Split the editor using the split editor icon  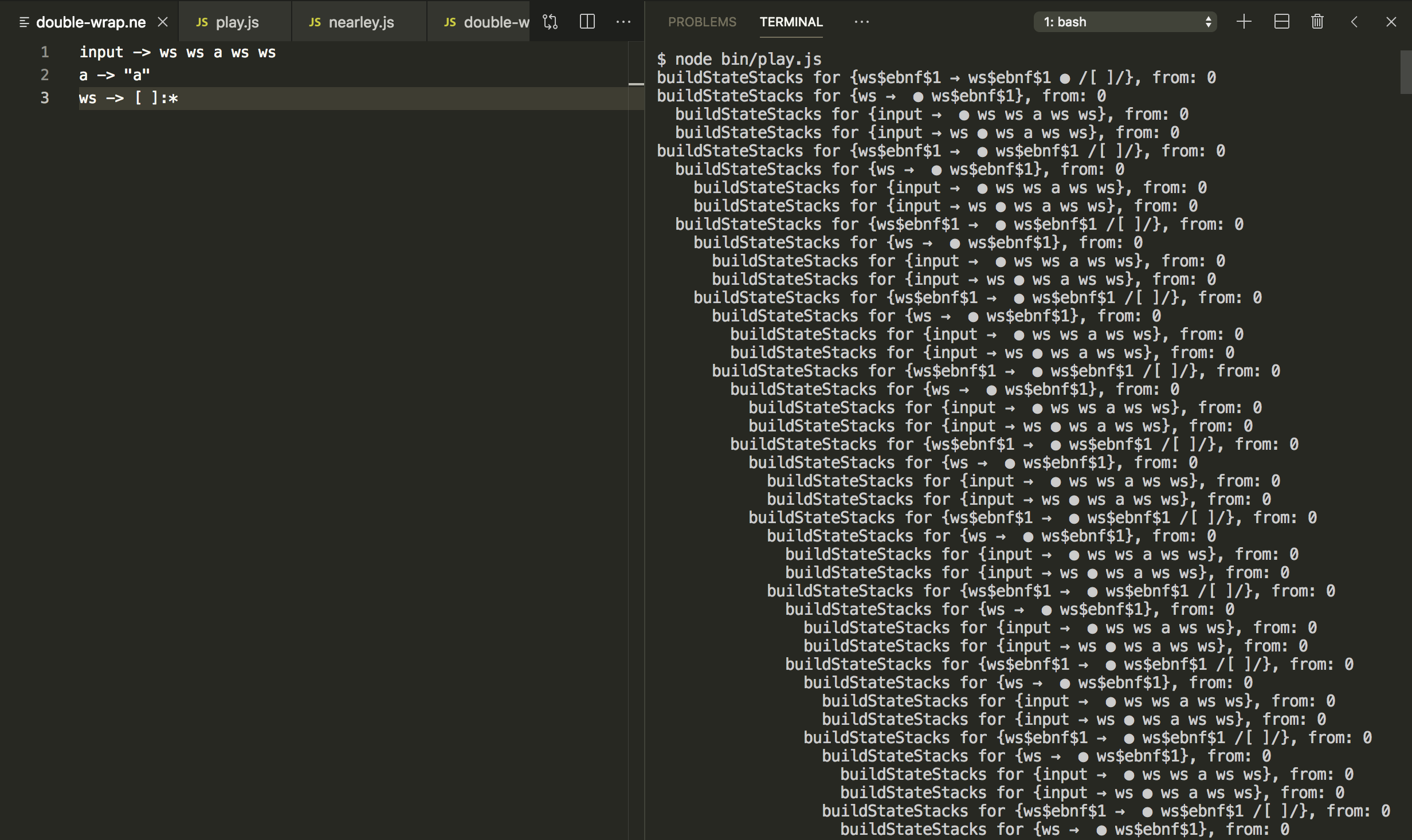587,22
